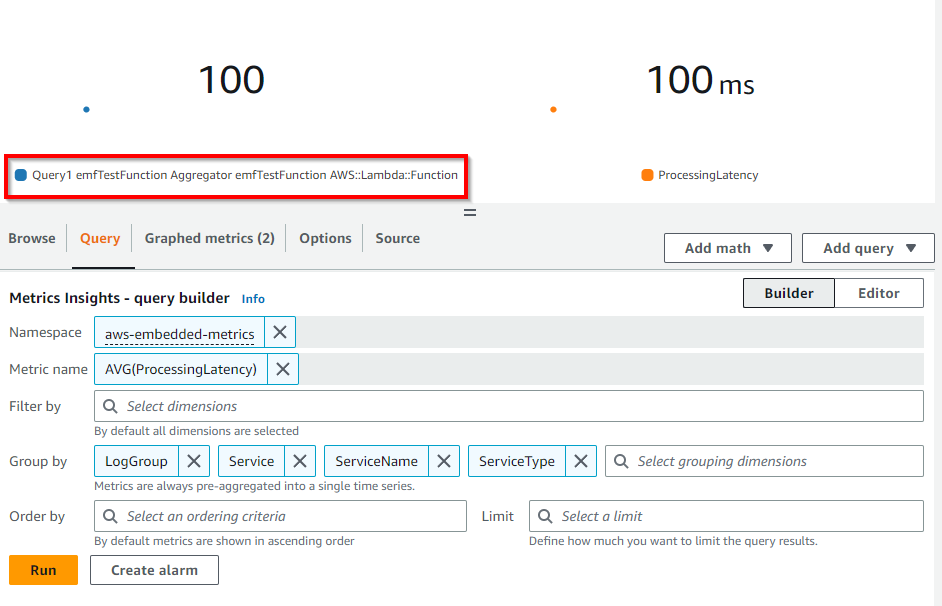Remove the Service grouping dimension

(x=300, y=461)
